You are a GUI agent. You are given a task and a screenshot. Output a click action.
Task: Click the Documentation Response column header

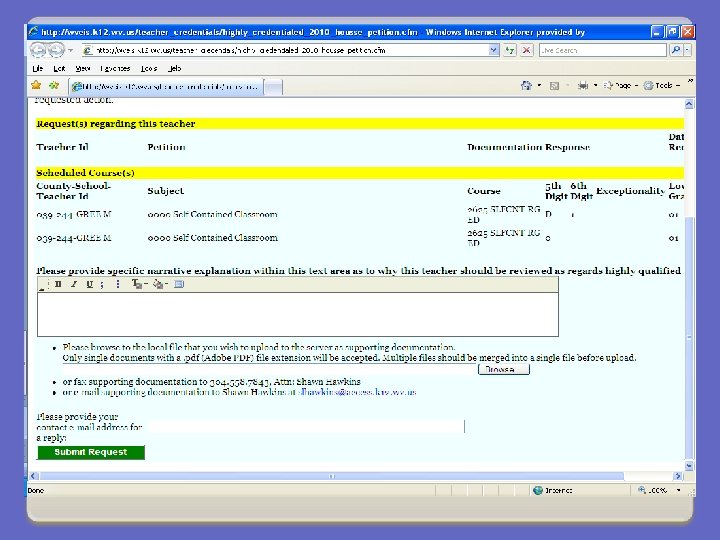tap(529, 147)
